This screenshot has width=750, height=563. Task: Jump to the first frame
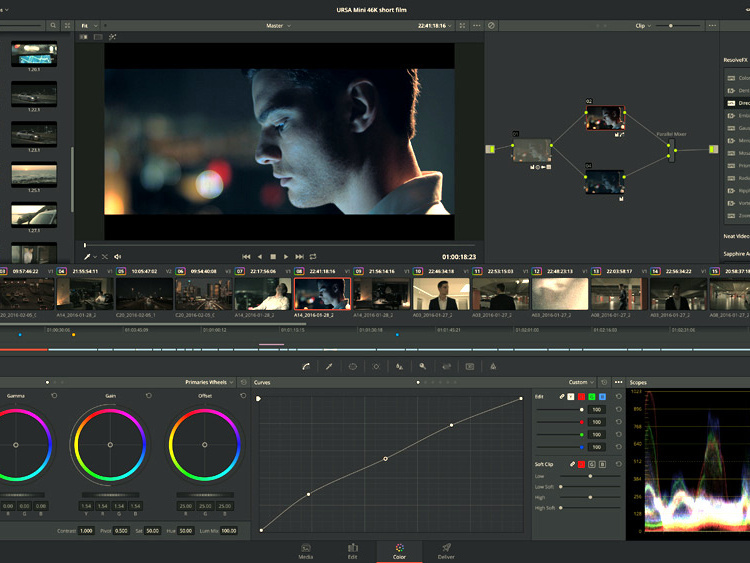246,257
